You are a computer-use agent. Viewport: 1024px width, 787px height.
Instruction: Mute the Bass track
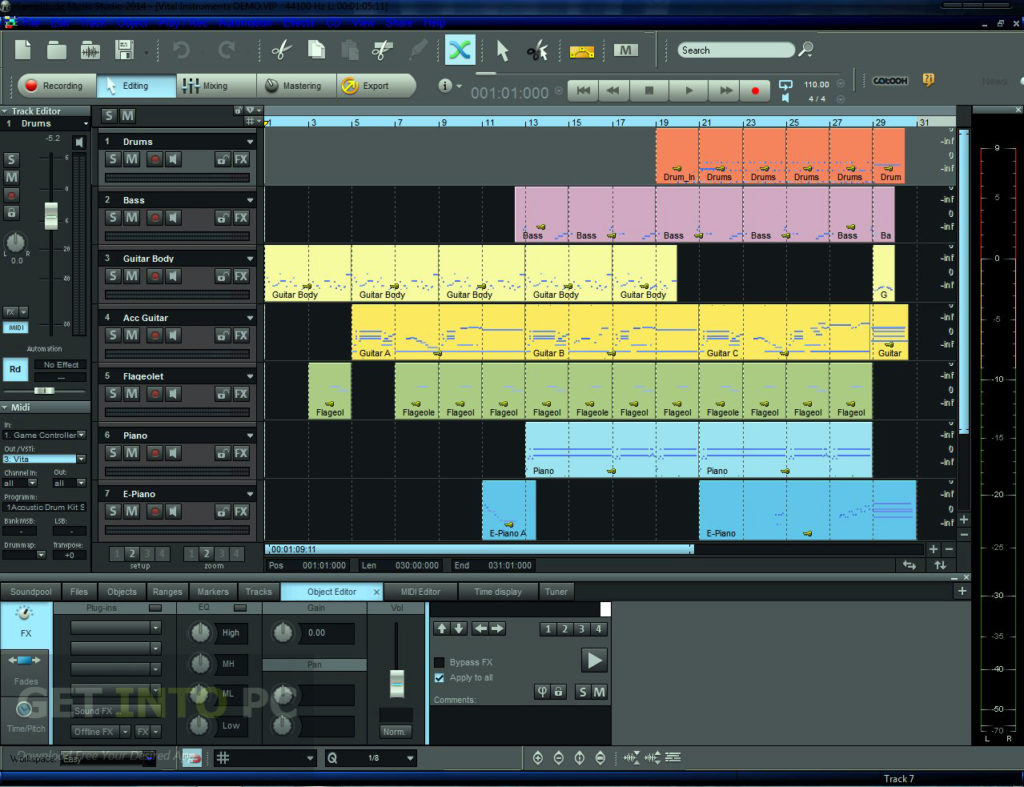tap(132, 217)
